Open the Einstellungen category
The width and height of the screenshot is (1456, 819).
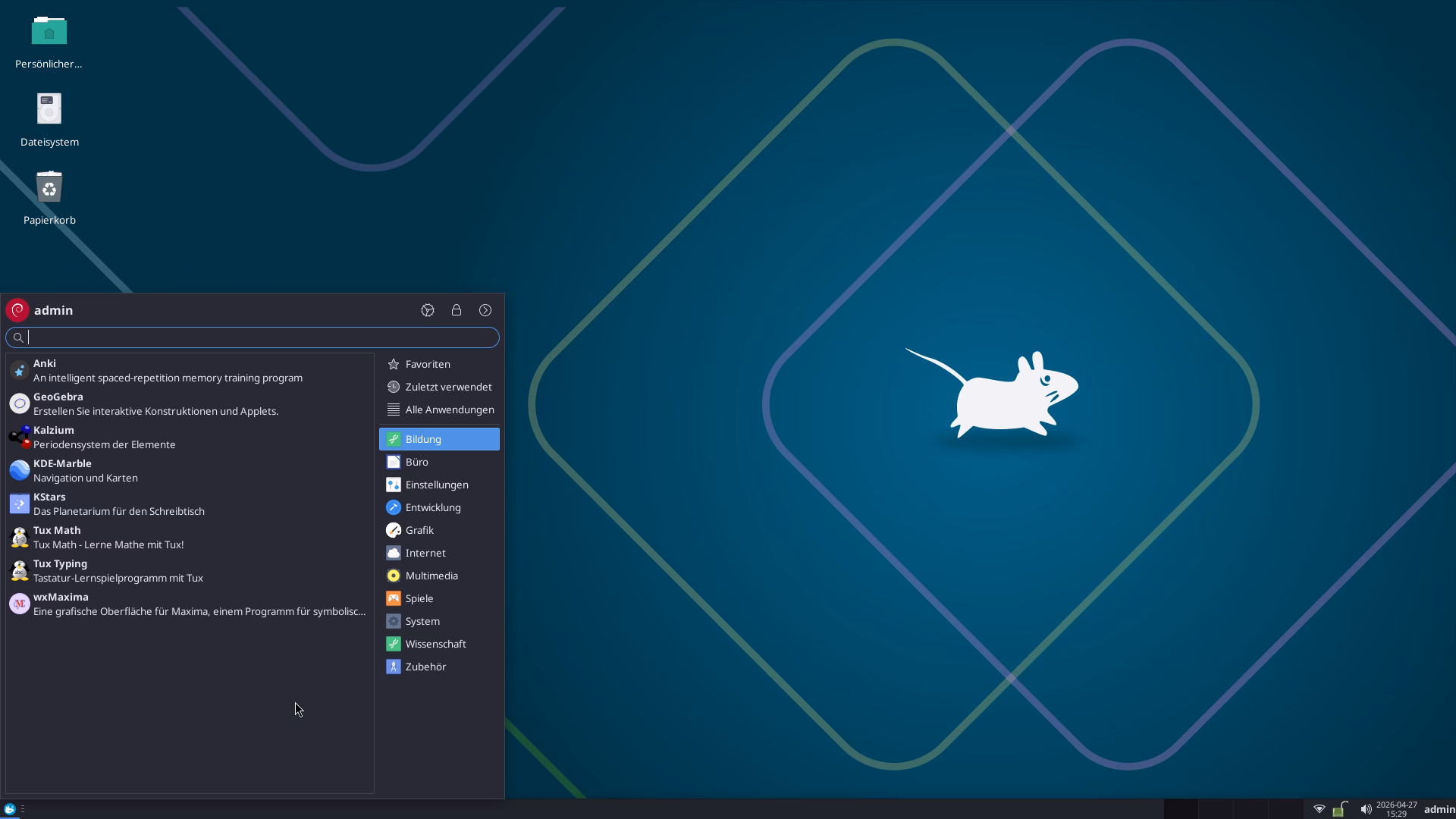click(439, 485)
